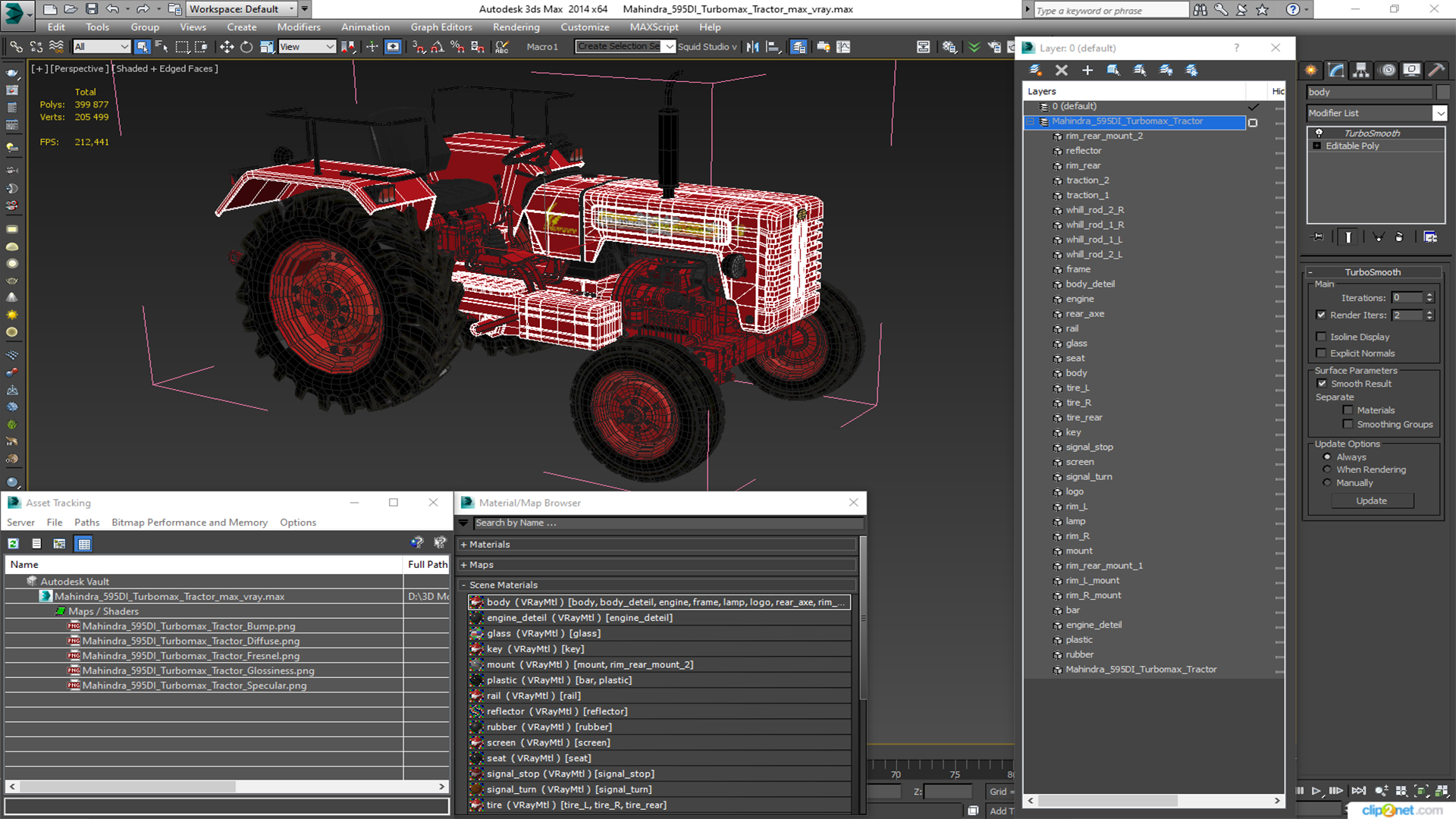Open Select by Name tool
The height and width of the screenshot is (819, 1456).
[162, 47]
